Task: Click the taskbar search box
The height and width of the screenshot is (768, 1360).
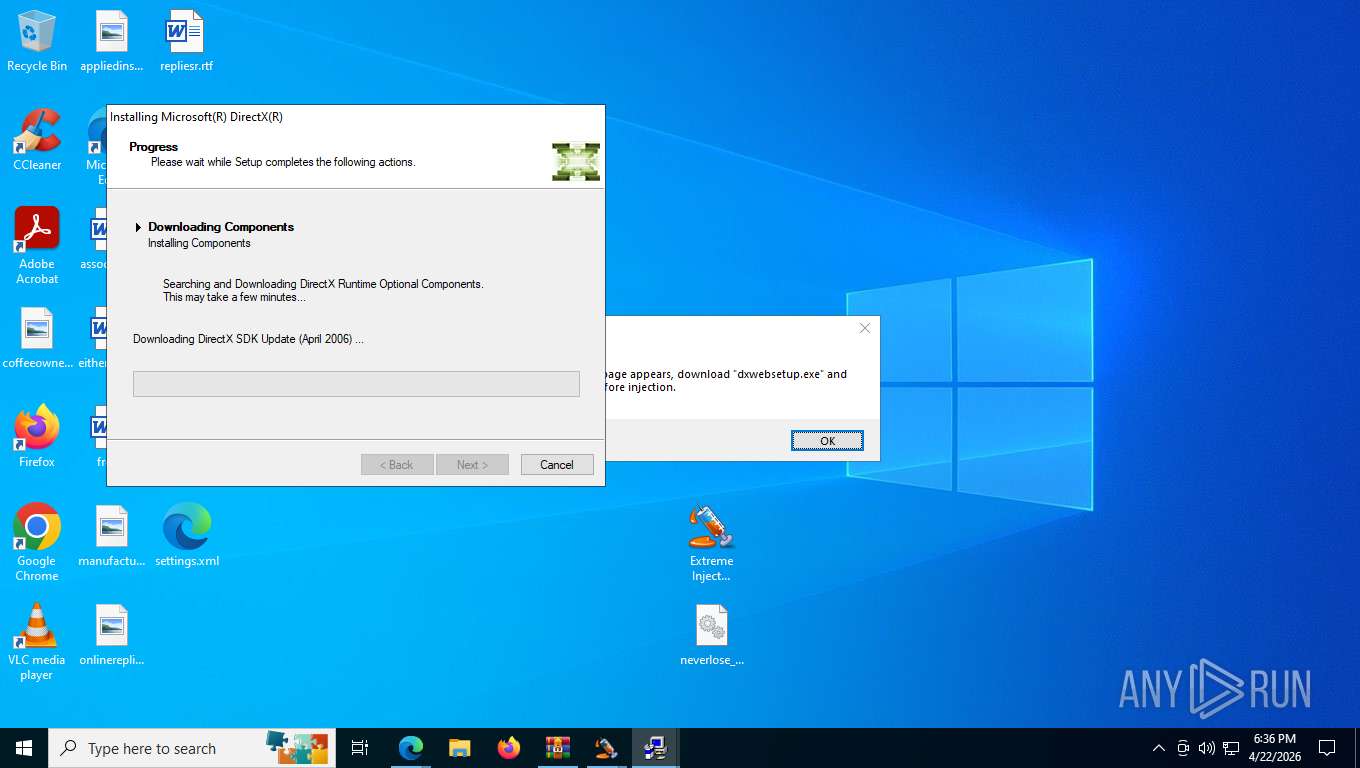Action: click(x=192, y=748)
